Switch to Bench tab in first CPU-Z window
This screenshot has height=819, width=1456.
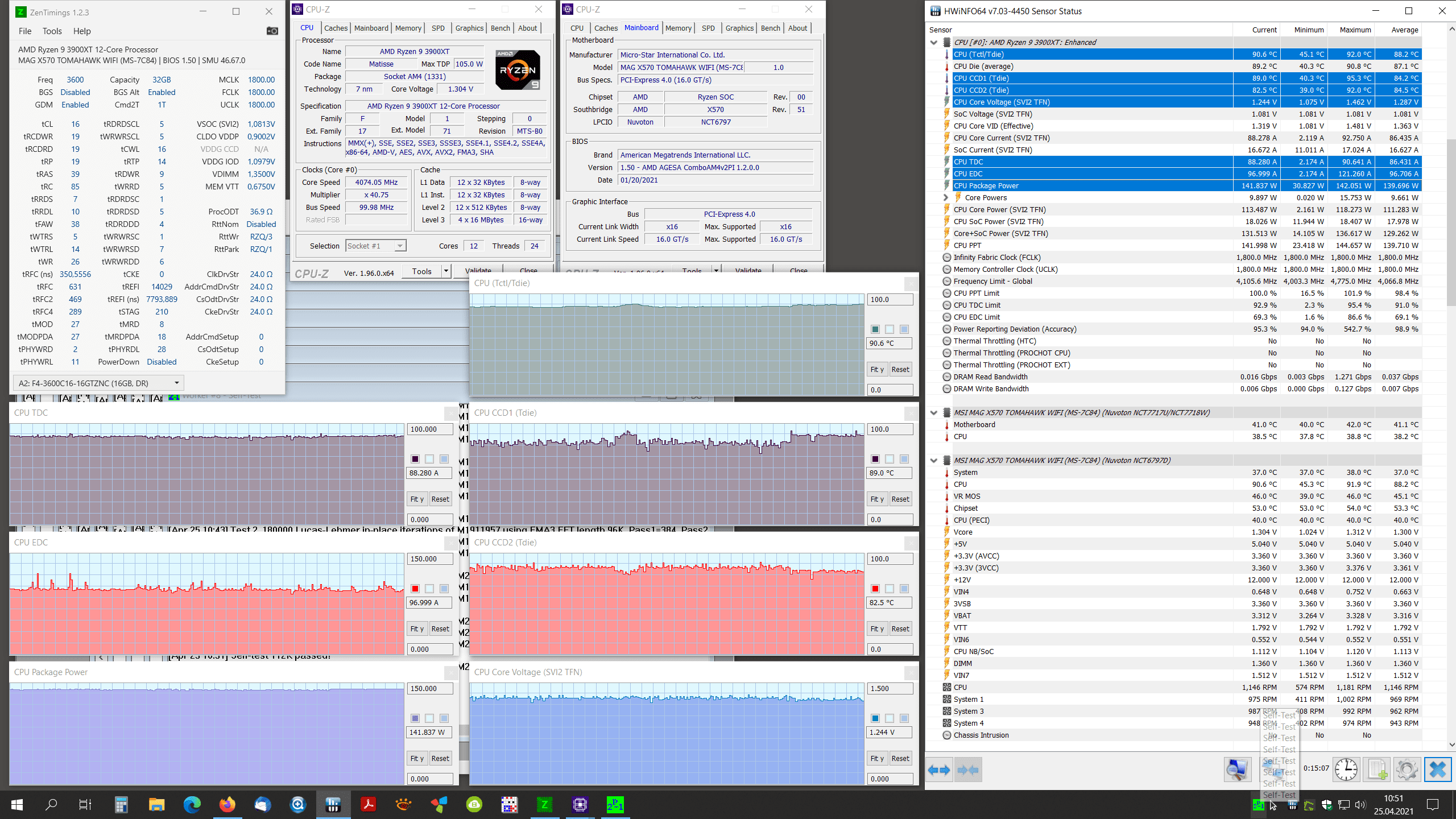pyautogui.click(x=500, y=28)
